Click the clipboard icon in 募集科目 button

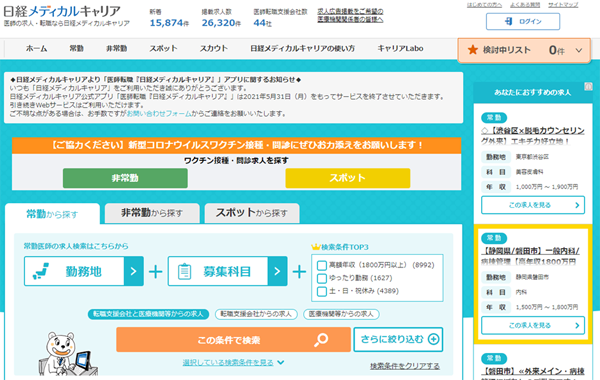pos(184,271)
